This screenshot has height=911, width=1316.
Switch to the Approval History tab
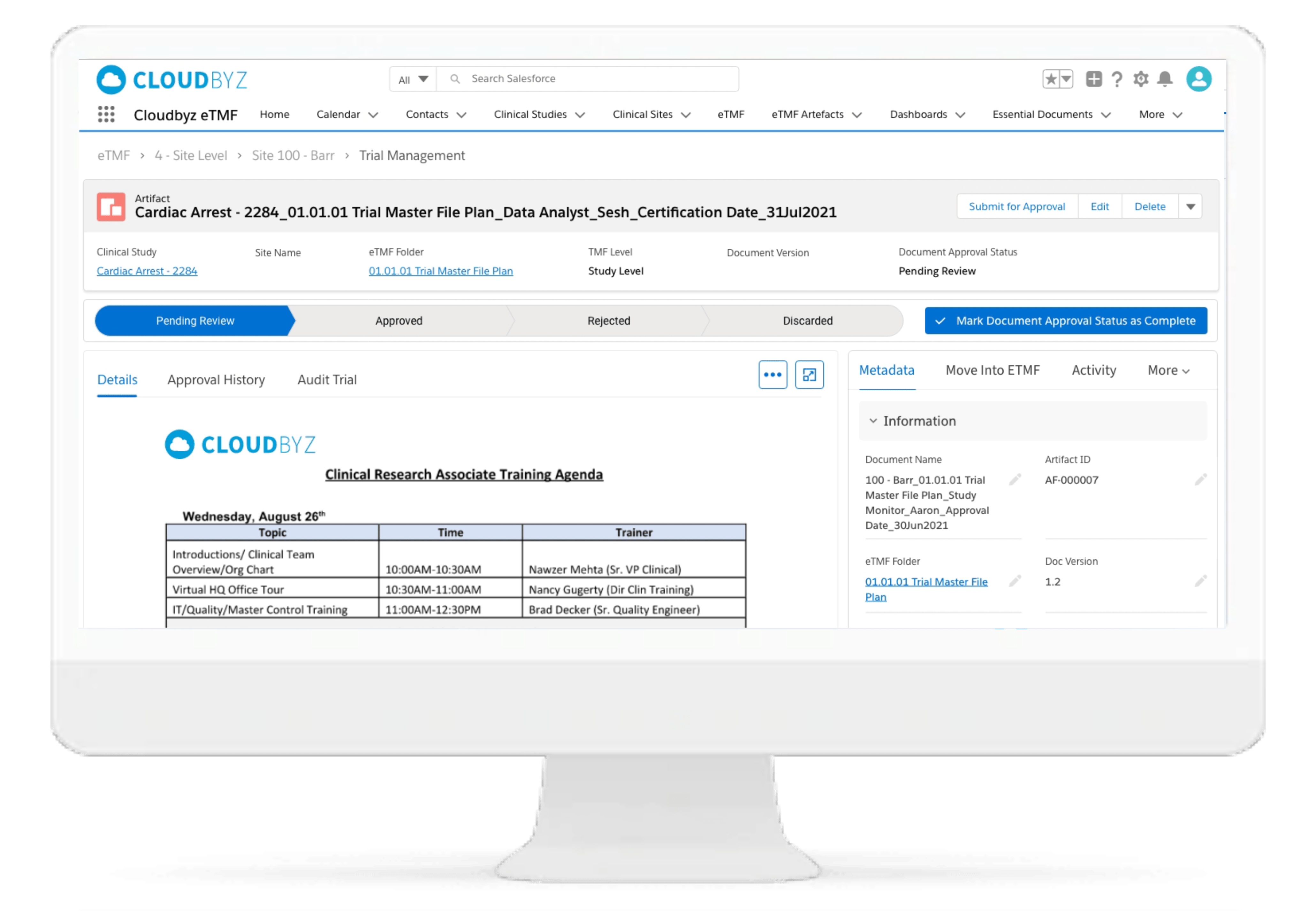[x=216, y=380]
